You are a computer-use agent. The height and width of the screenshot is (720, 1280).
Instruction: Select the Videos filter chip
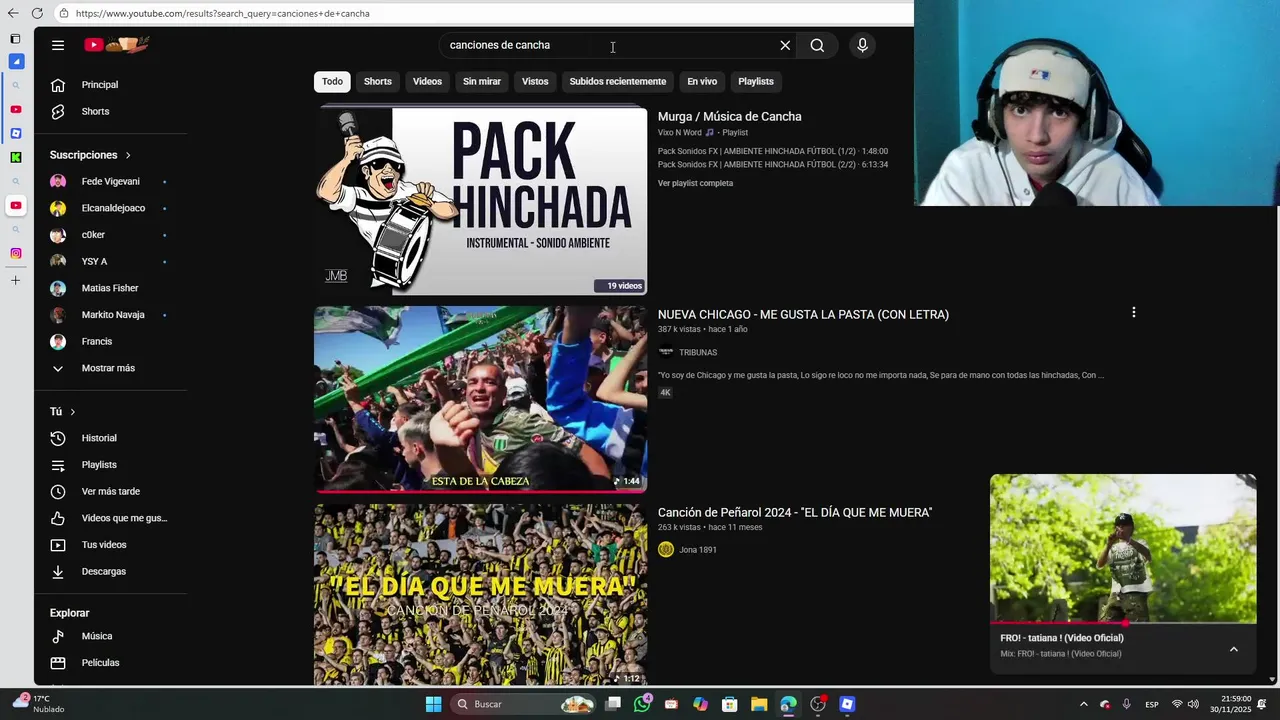coord(427,81)
